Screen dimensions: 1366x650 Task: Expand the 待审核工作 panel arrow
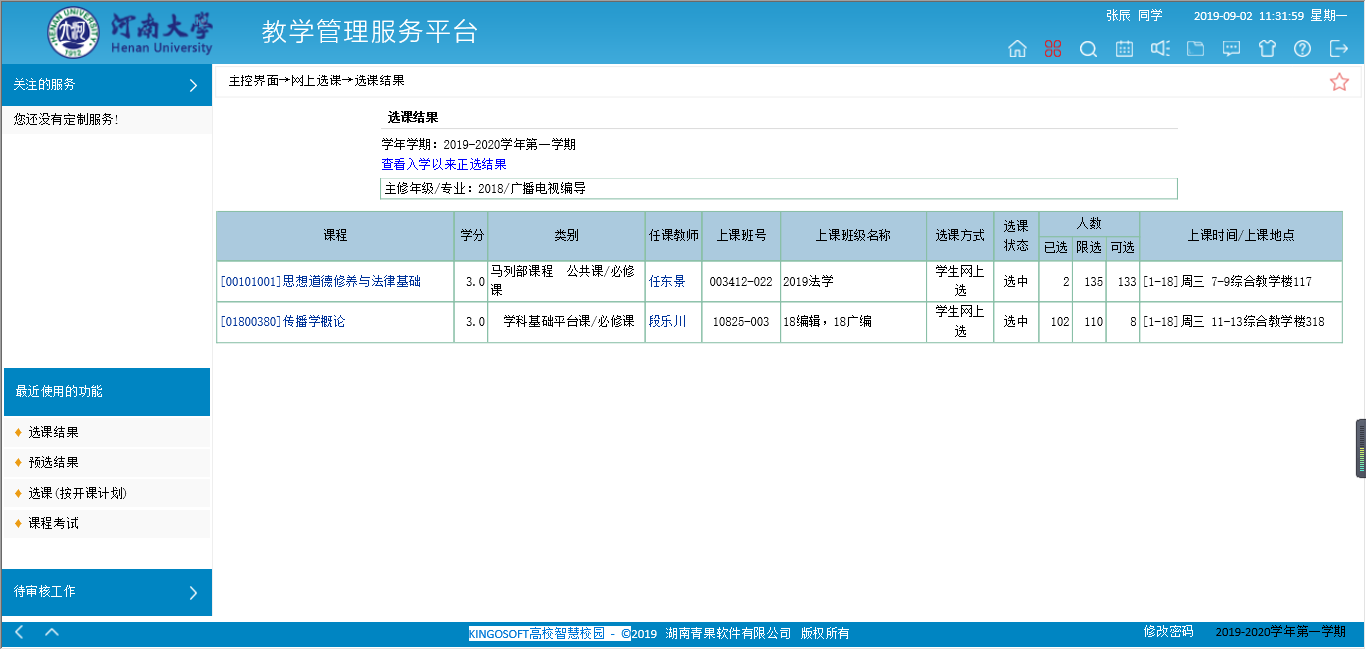click(x=193, y=593)
